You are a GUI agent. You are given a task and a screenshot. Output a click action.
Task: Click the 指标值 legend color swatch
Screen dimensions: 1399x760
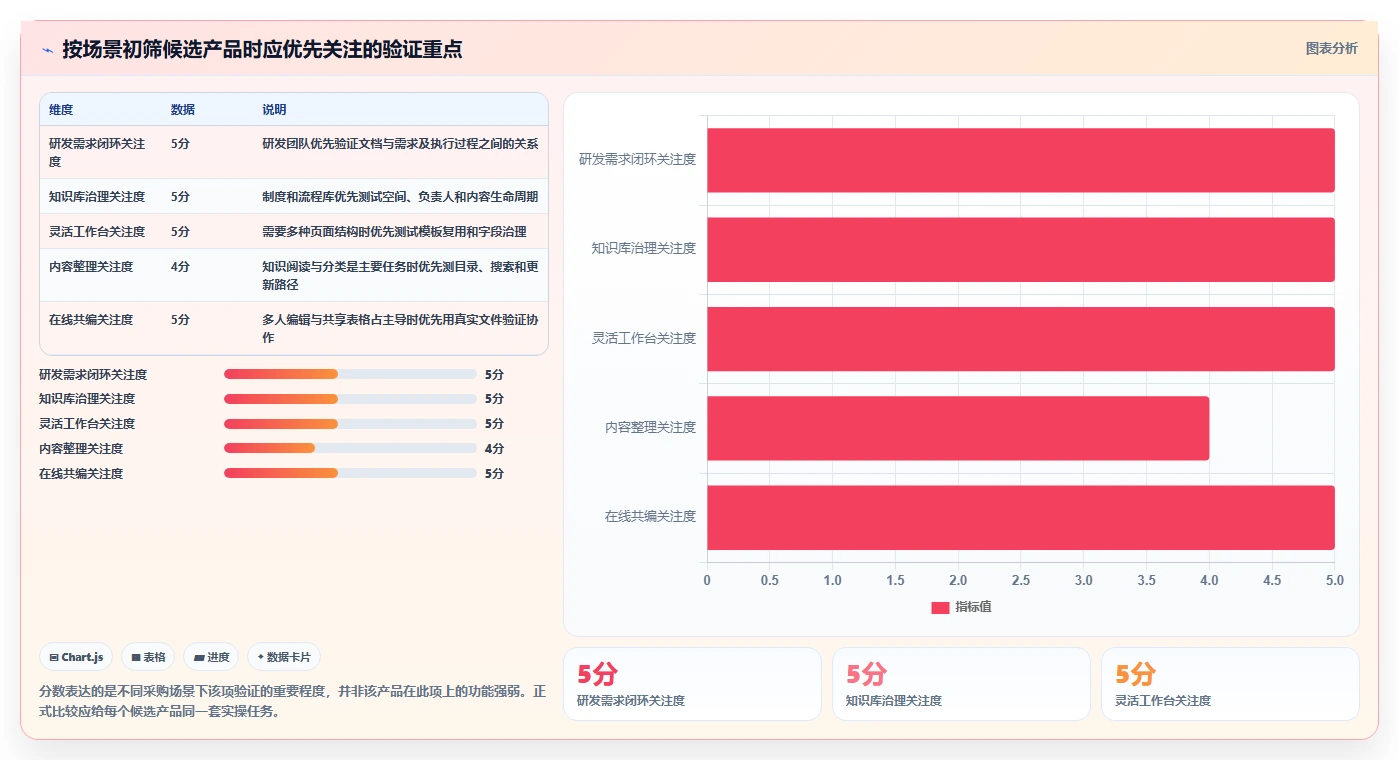click(x=940, y=608)
